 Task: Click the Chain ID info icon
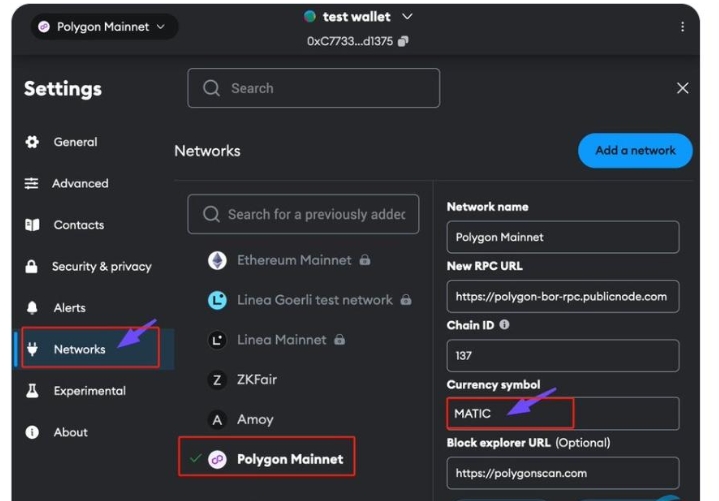point(504,325)
